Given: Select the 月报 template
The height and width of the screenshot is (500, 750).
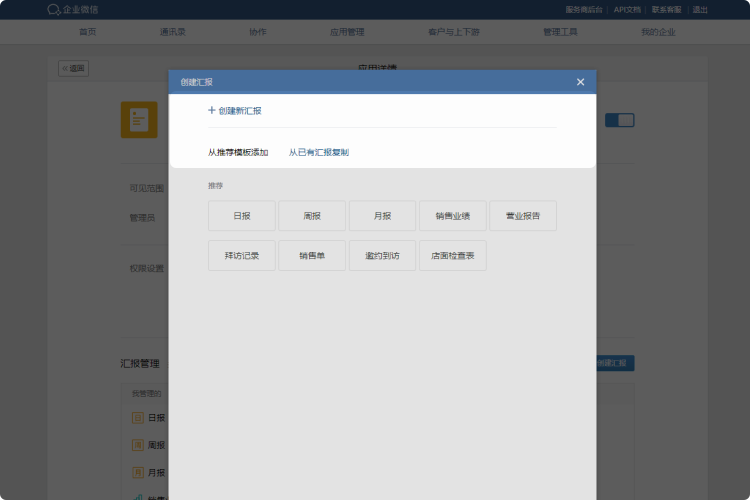Looking at the screenshot, I should (382, 216).
